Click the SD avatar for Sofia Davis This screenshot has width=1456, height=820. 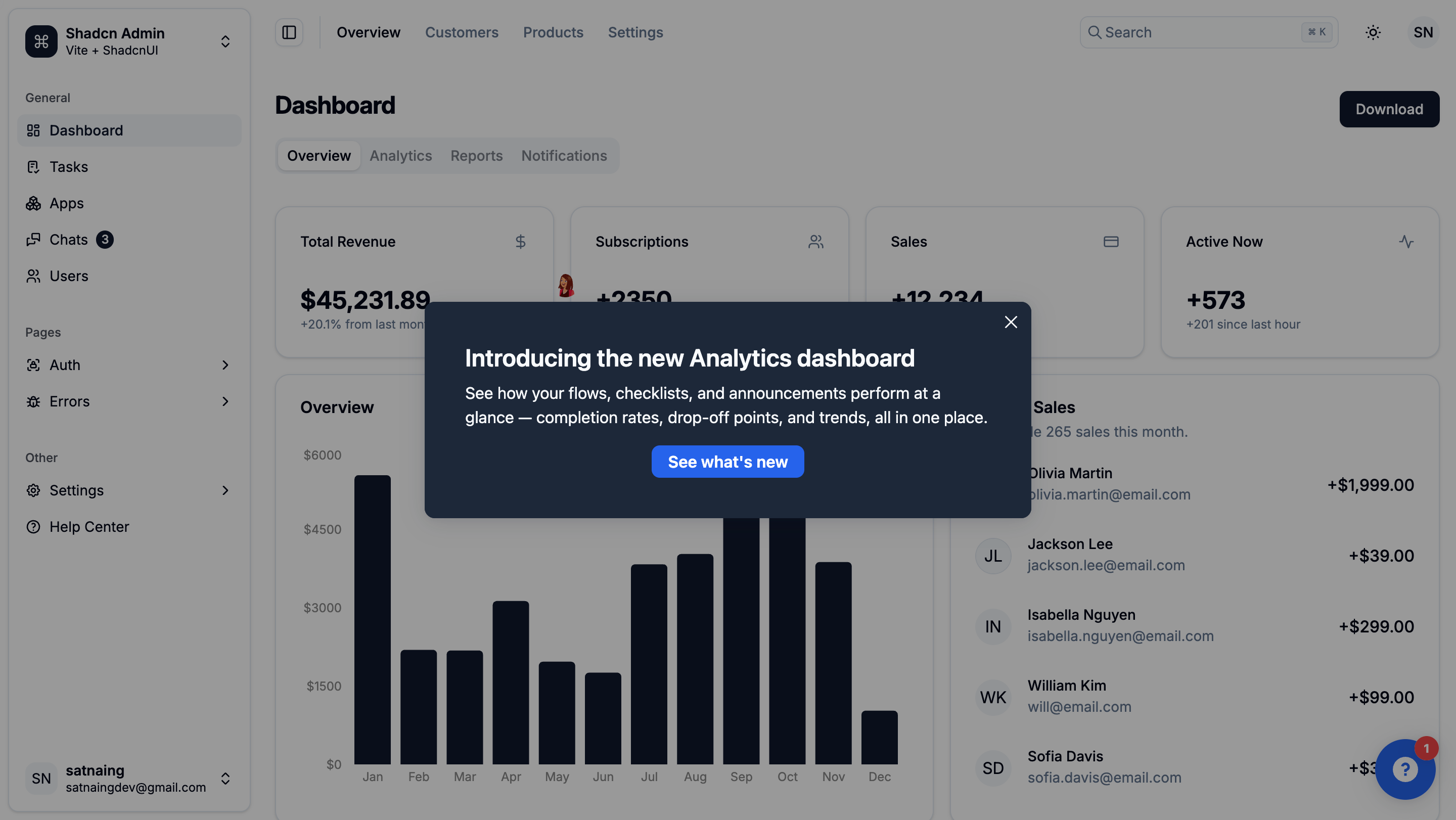click(x=992, y=768)
